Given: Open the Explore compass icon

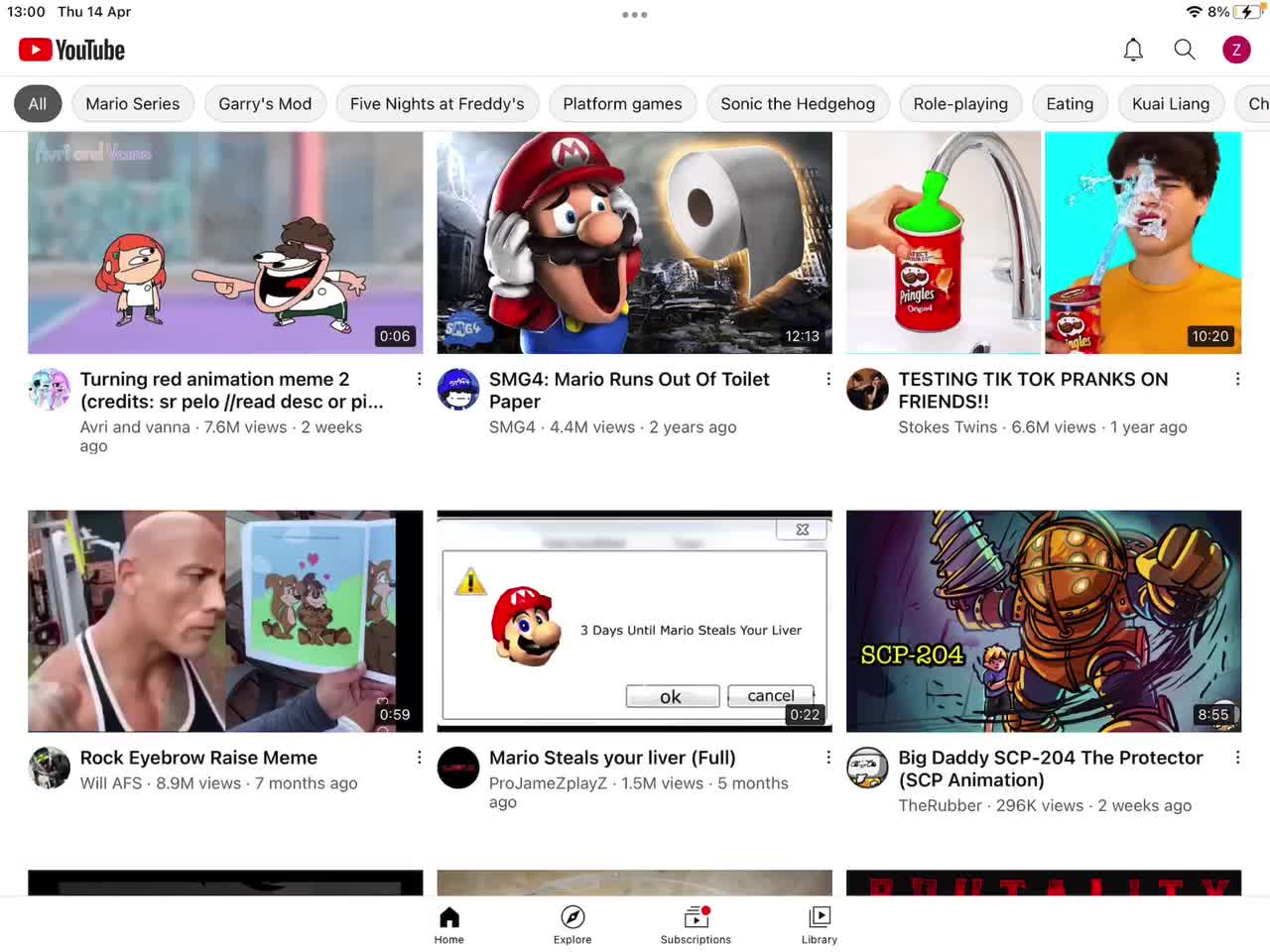Looking at the screenshot, I should (572, 917).
